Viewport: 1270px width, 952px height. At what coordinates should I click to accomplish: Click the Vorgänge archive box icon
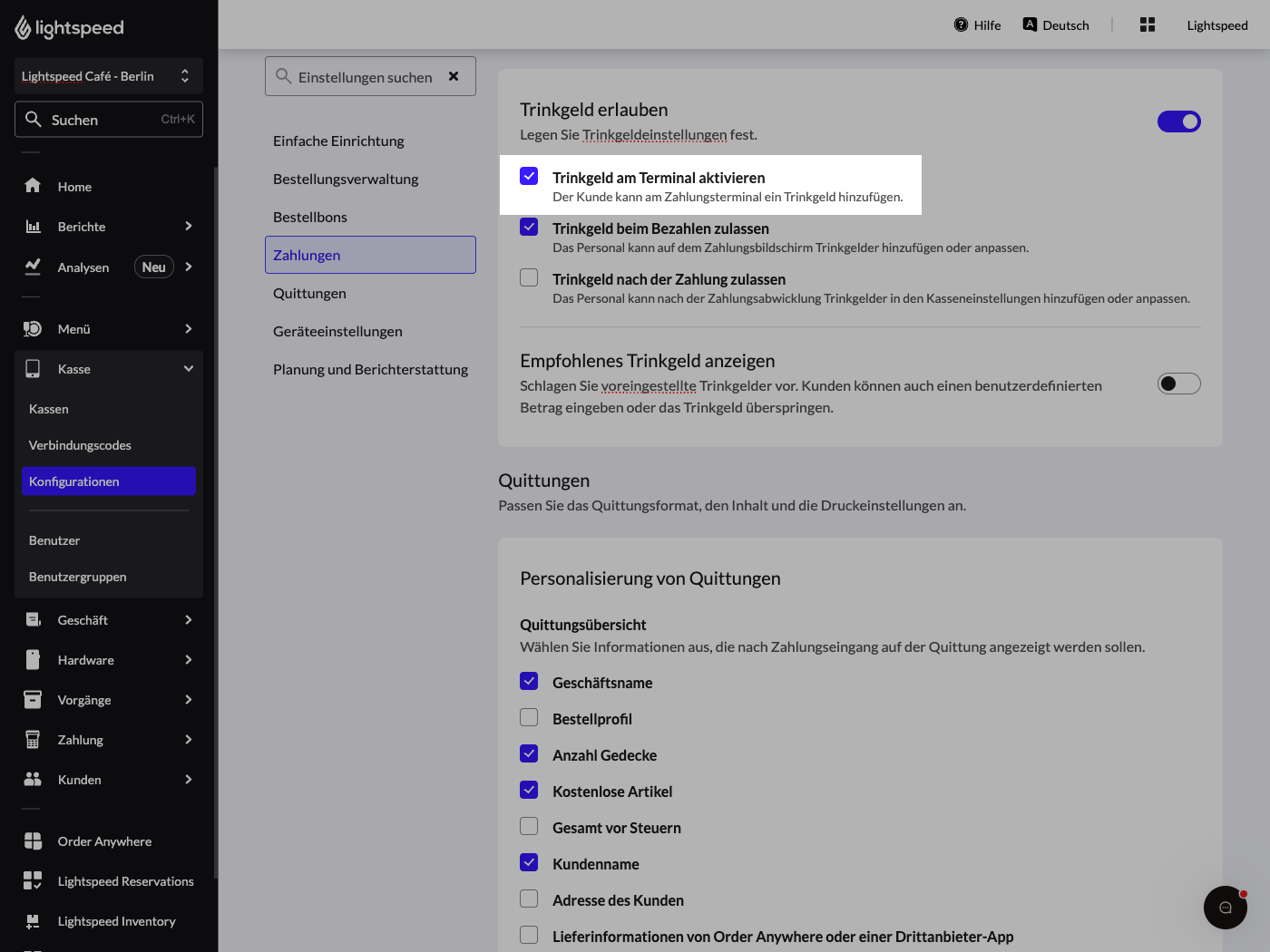[33, 699]
